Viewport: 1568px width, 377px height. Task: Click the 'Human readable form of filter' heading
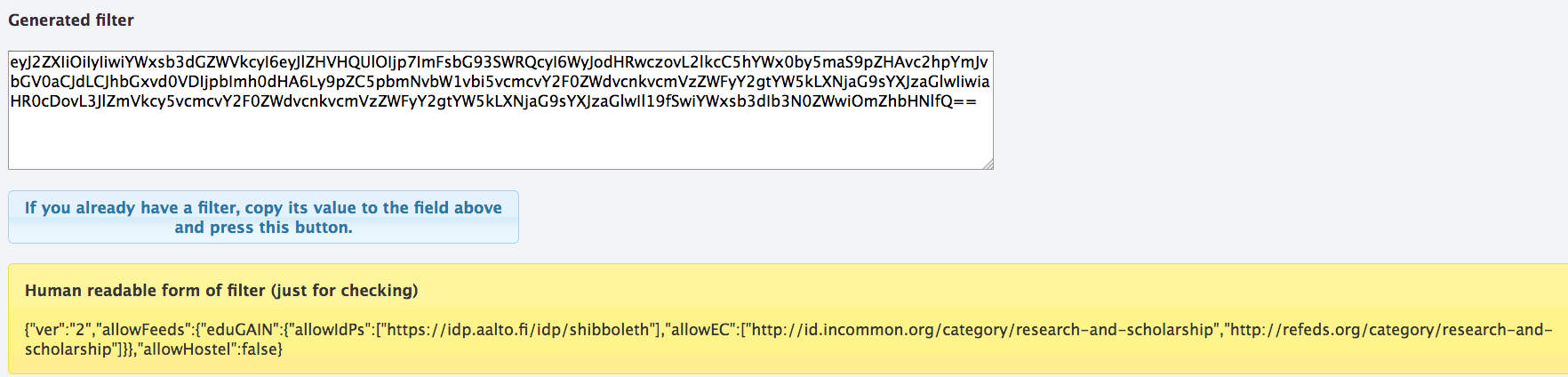tap(221, 291)
